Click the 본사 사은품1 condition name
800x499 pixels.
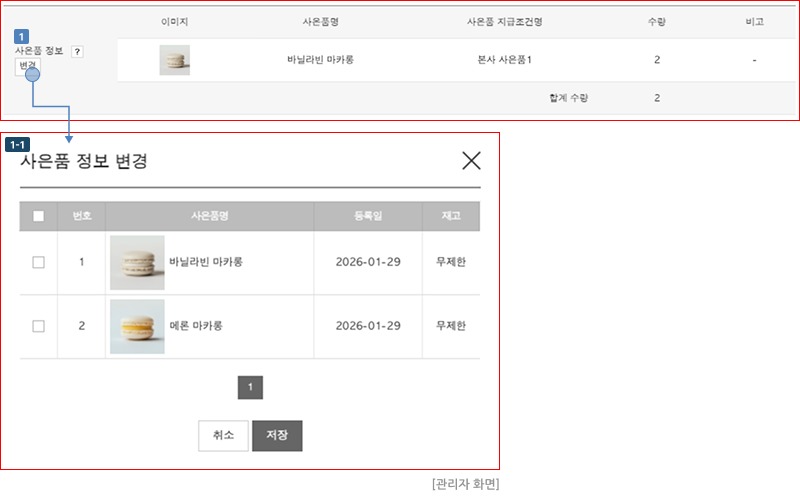coord(505,60)
